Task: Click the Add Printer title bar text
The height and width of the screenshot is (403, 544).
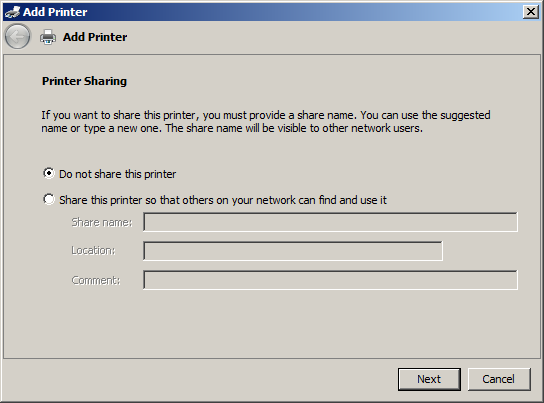Action: coord(55,12)
